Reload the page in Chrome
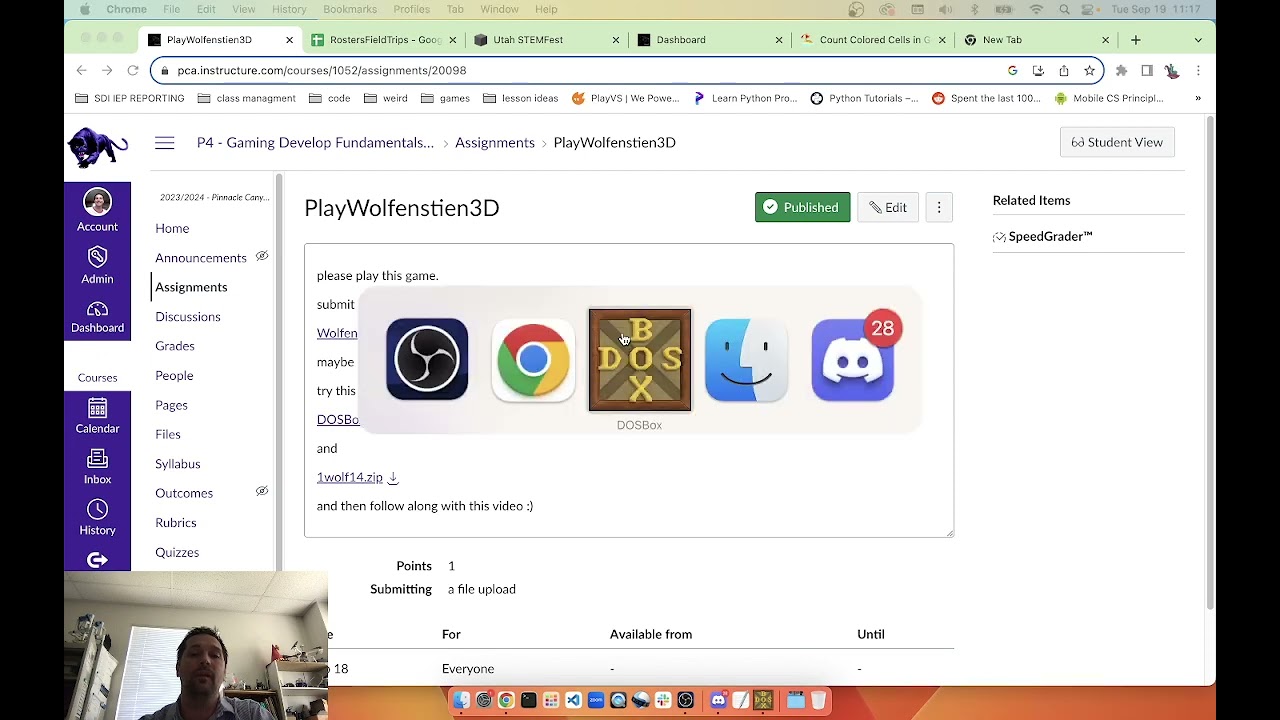Screen dimensions: 1280x720 pyautogui.click(x=132, y=70)
